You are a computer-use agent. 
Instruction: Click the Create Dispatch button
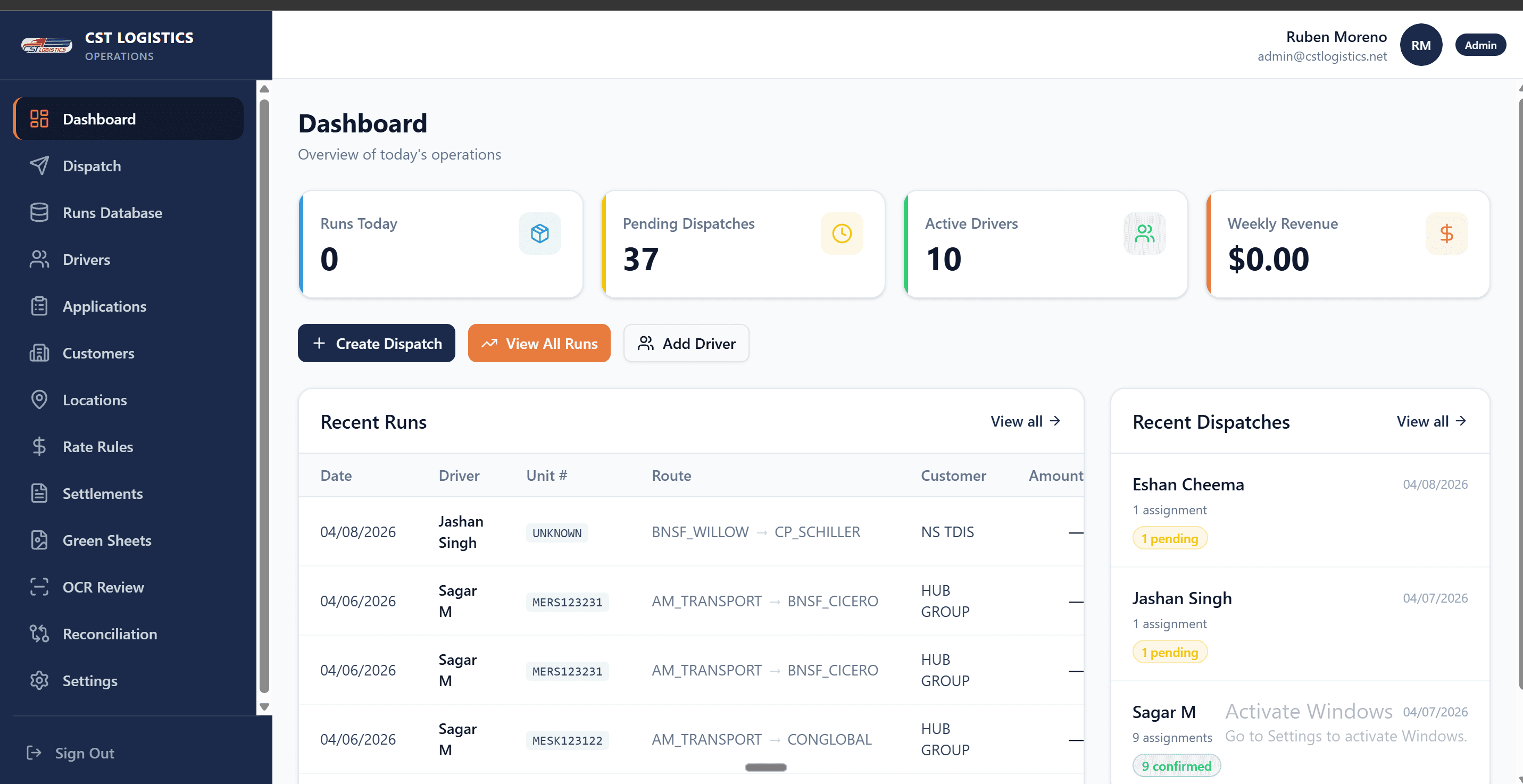(x=377, y=343)
